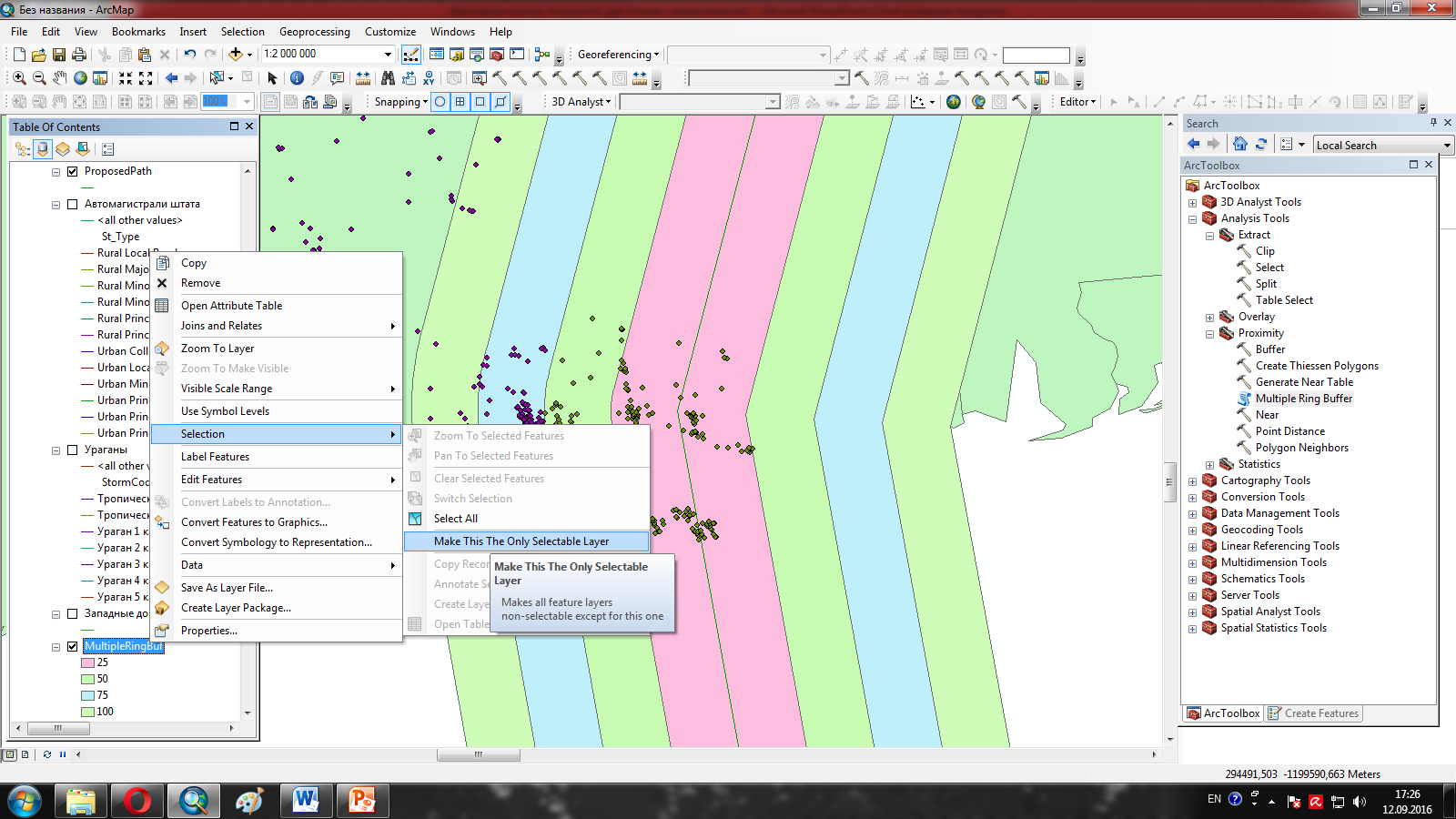Open the Snapping dropdown menu
Viewport: 1456px width, 819px height.
[x=401, y=102]
